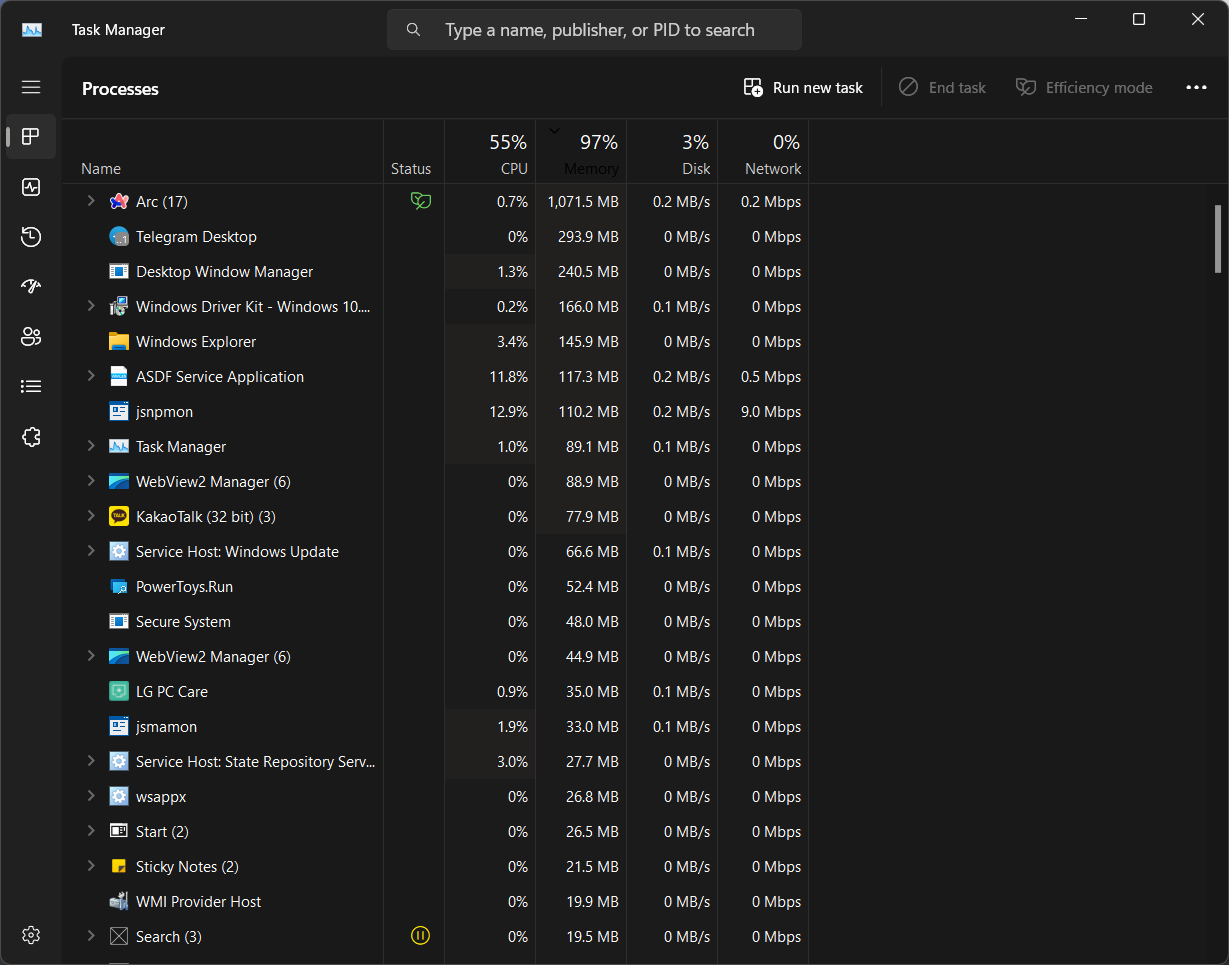Viewport: 1229px width, 965px height.
Task: Click the Efficiency mode button
Action: [x=1084, y=88]
